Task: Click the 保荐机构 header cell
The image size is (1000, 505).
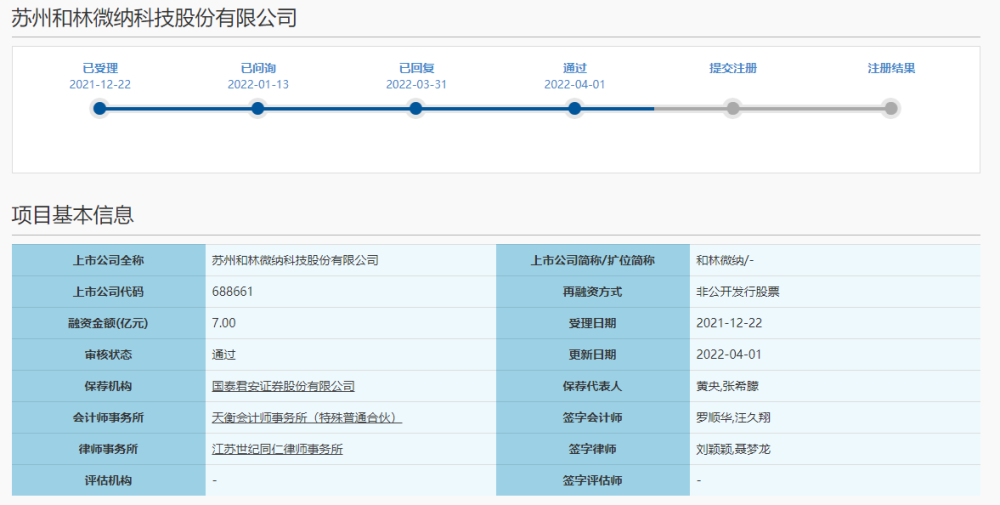Action: pyautogui.click(x=108, y=386)
